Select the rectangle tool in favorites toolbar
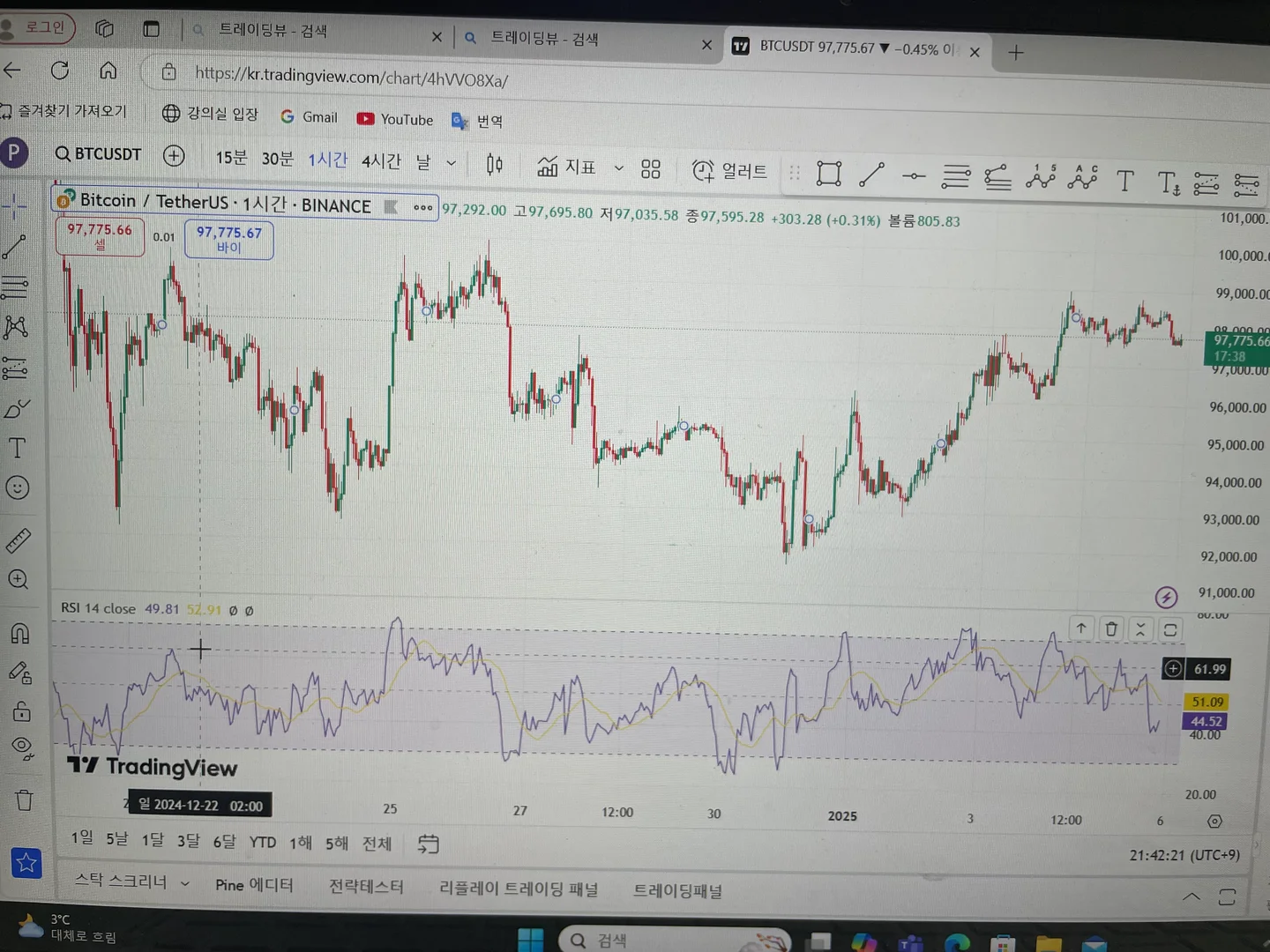 828,174
